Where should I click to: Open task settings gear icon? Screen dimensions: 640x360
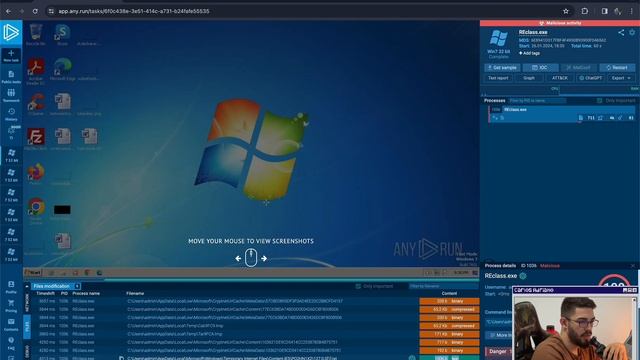point(632,32)
